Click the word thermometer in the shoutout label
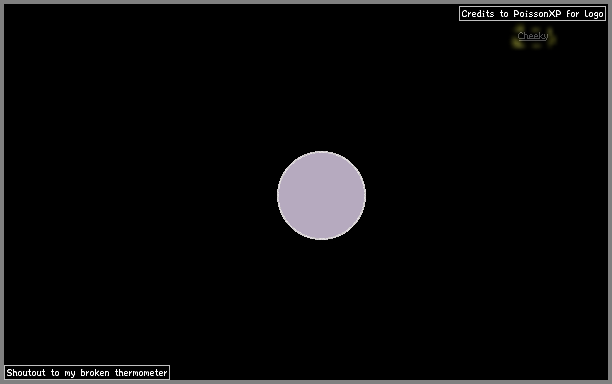This screenshot has width=612, height=384. click(x=141, y=373)
